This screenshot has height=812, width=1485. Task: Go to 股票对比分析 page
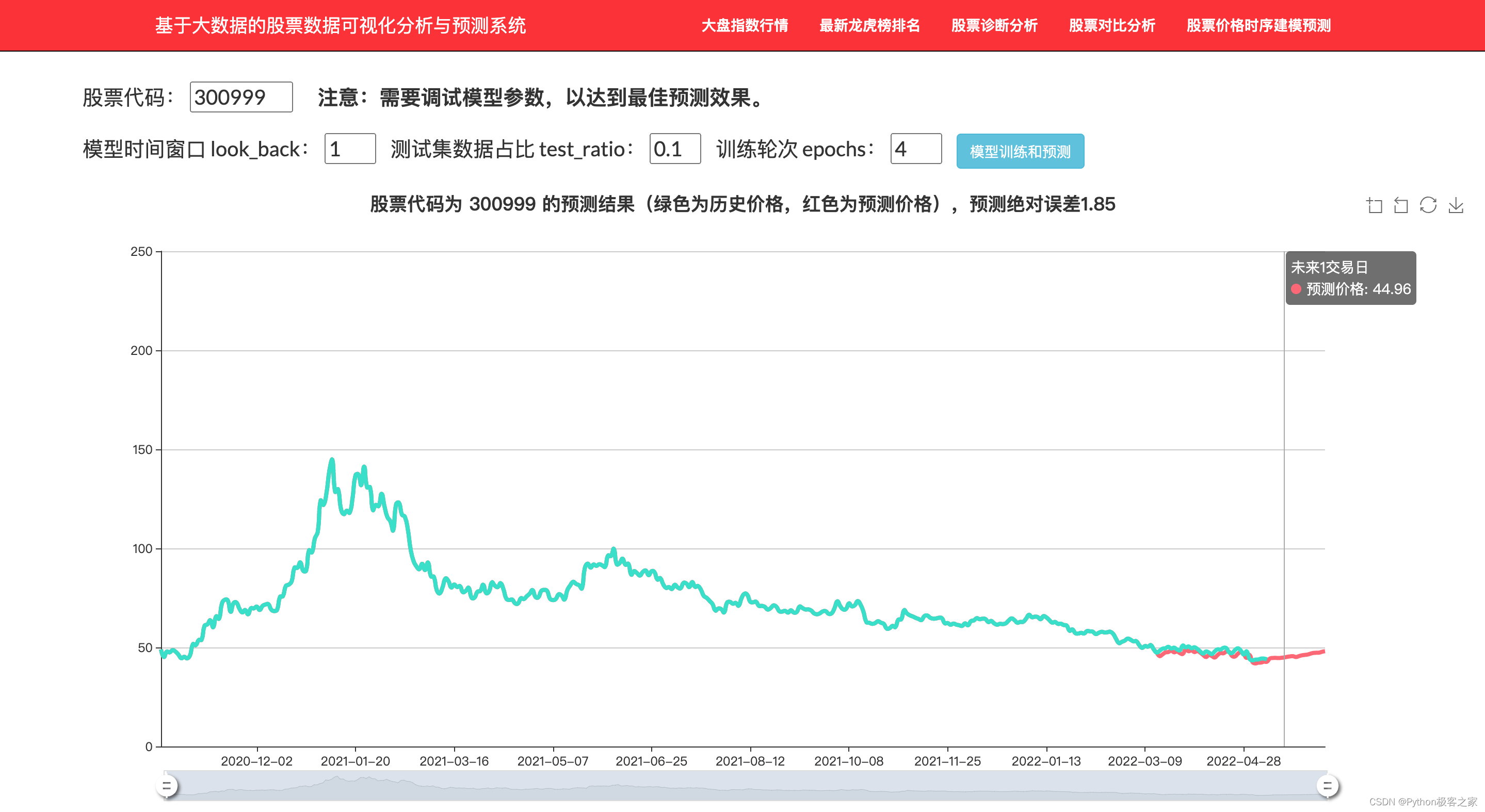point(1112,25)
